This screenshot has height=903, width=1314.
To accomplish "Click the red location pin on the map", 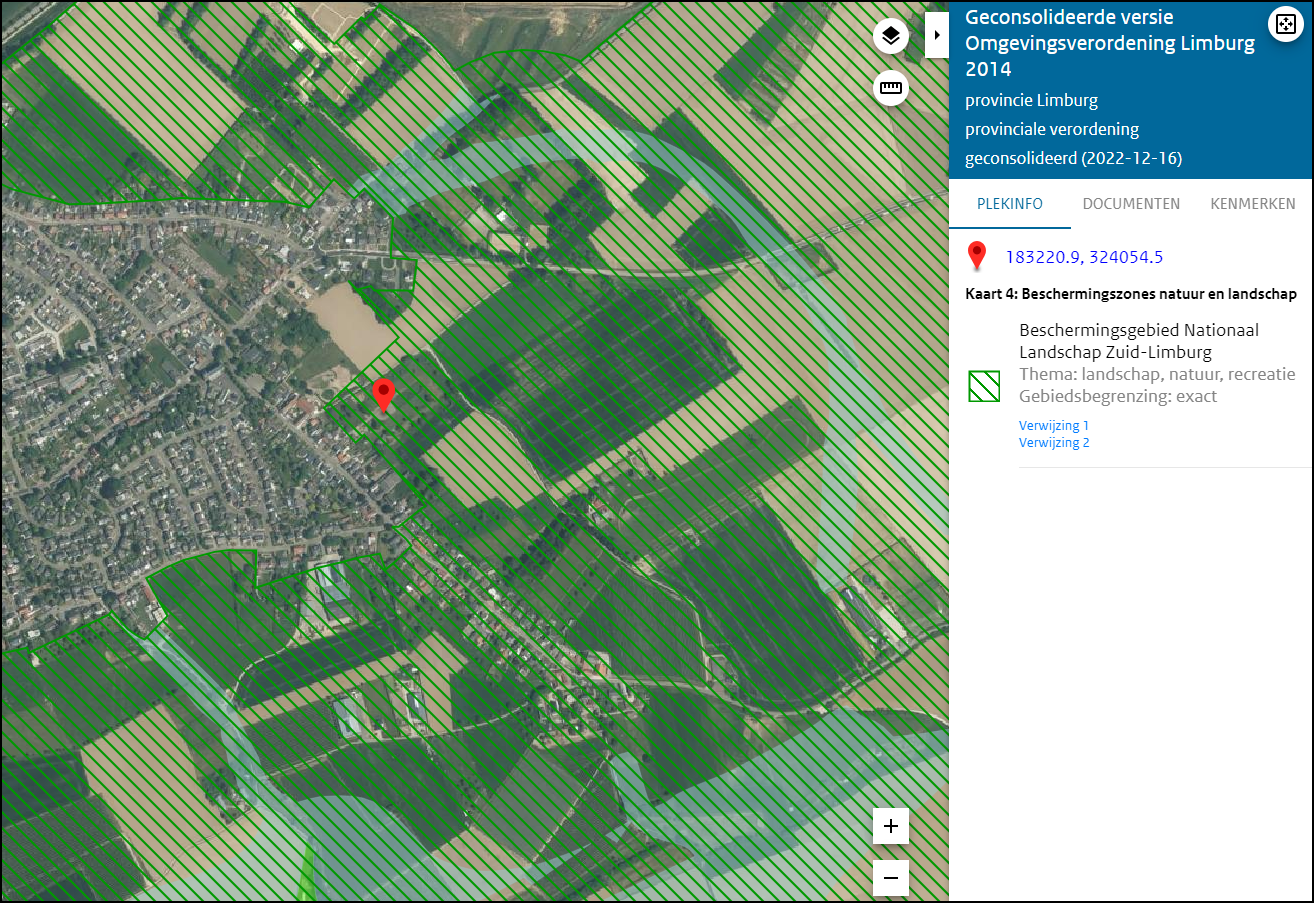I will click(x=383, y=396).
